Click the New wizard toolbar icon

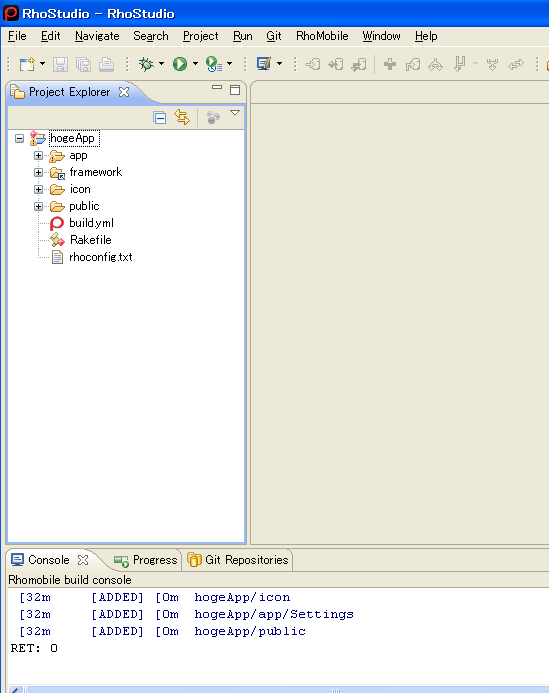pos(27,65)
